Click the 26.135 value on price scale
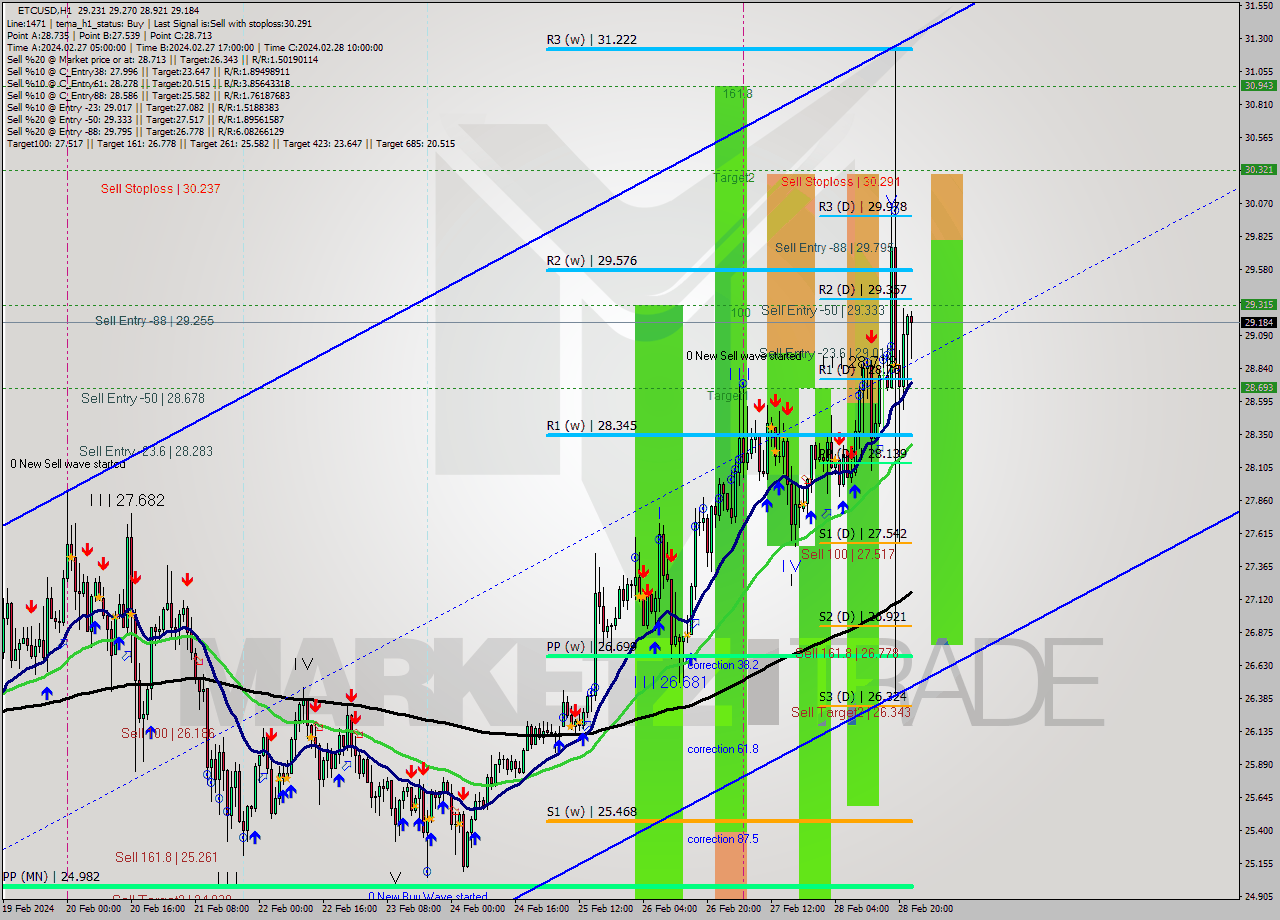1280x920 pixels. point(1258,731)
